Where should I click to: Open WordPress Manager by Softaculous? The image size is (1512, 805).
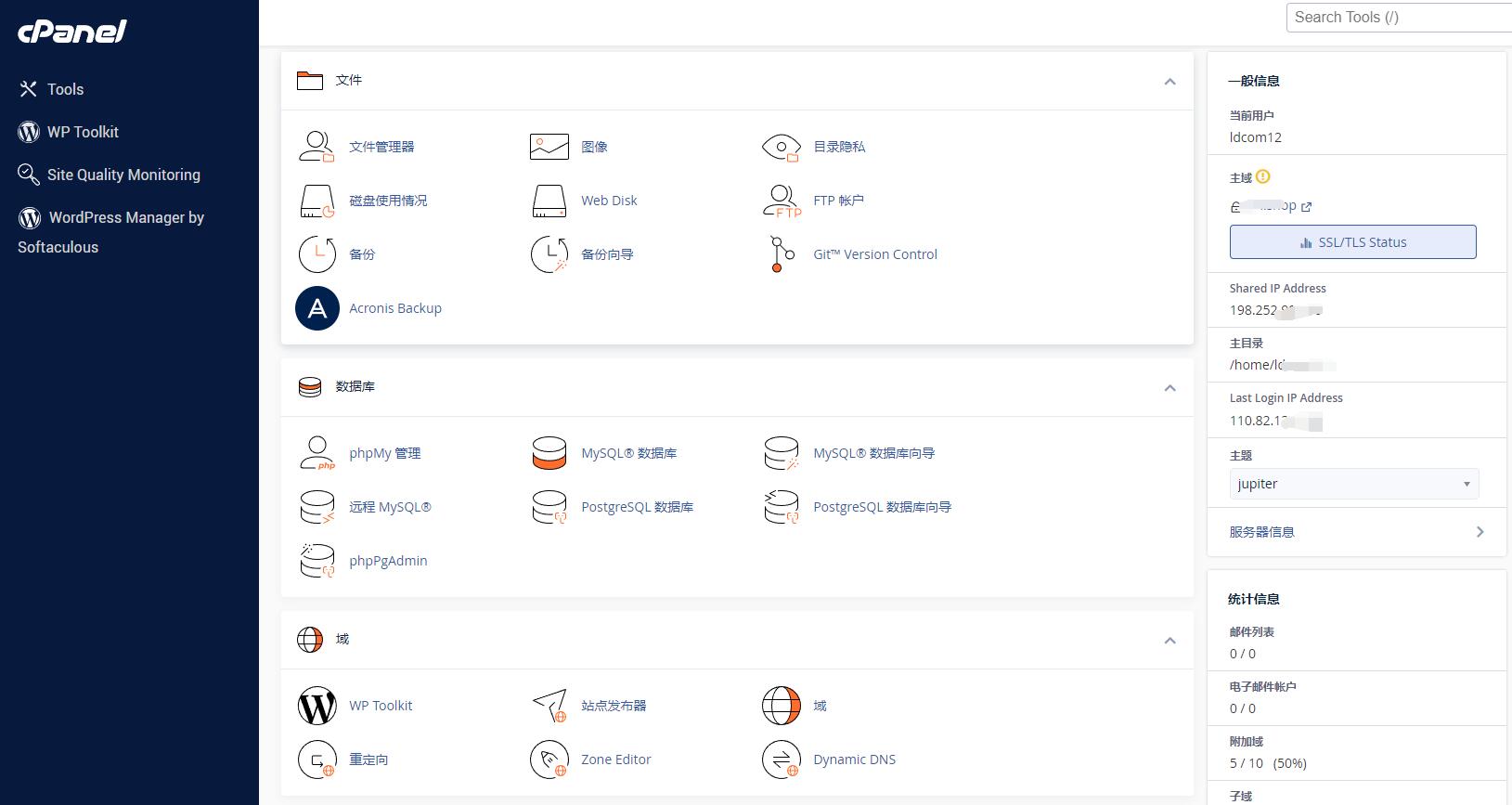pos(111,232)
